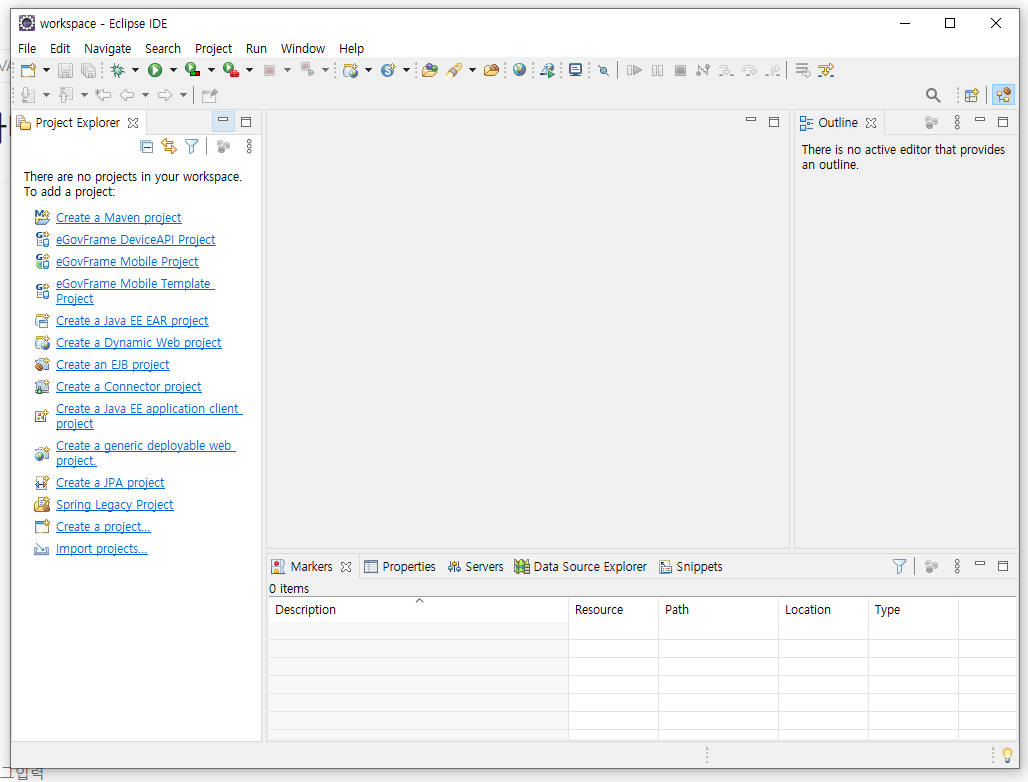Click the External Tools run icon

231,70
